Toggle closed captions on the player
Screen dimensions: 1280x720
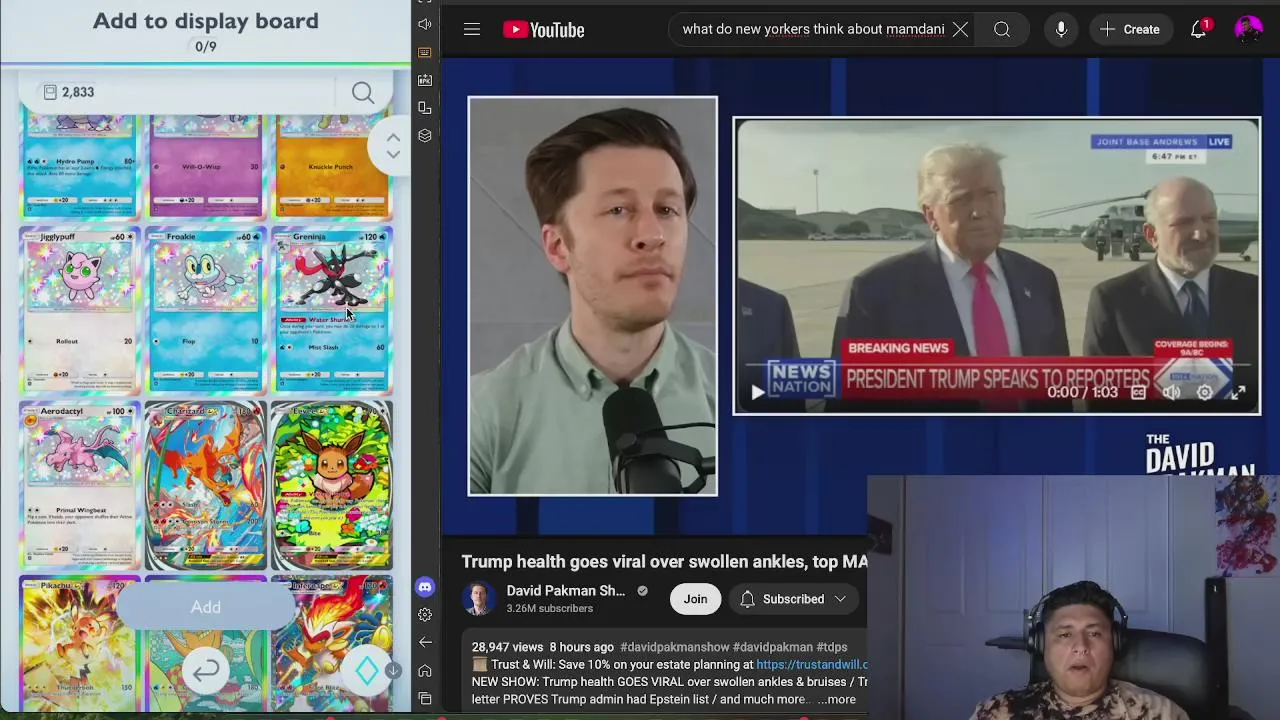click(1138, 393)
